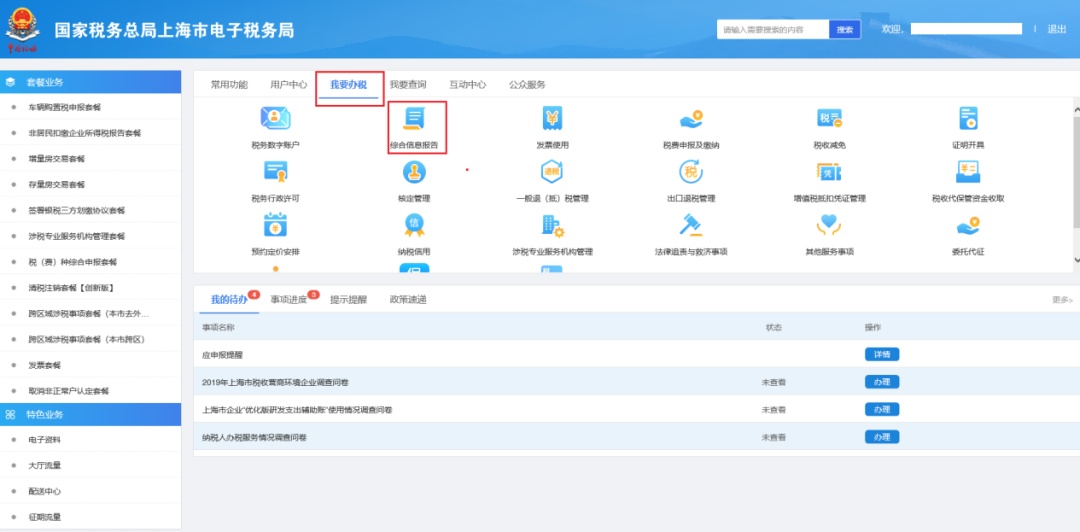Image resolution: width=1080 pixels, height=532 pixels.
Task: Switch to the 用户中心 tab
Action: click(x=288, y=85)
